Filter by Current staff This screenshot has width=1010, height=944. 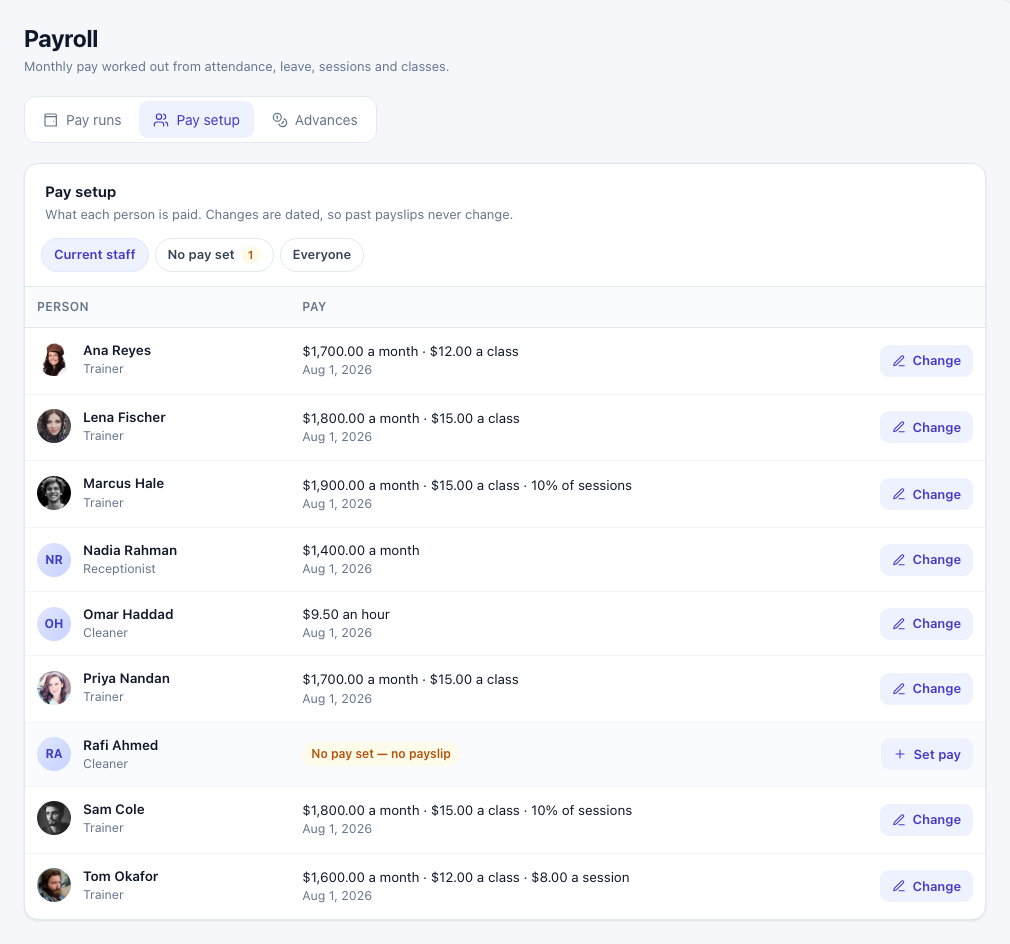pyautogui.click(x=95, y=255)
